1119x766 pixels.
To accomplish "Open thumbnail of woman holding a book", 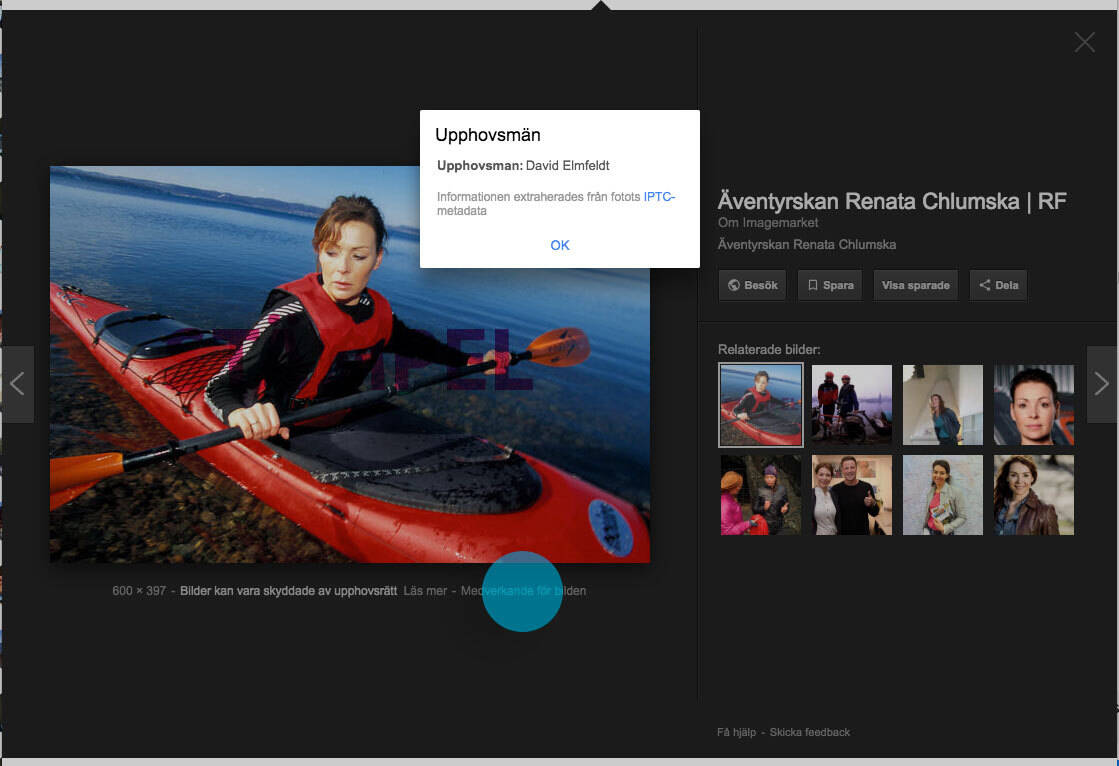I will coord(942,495).
